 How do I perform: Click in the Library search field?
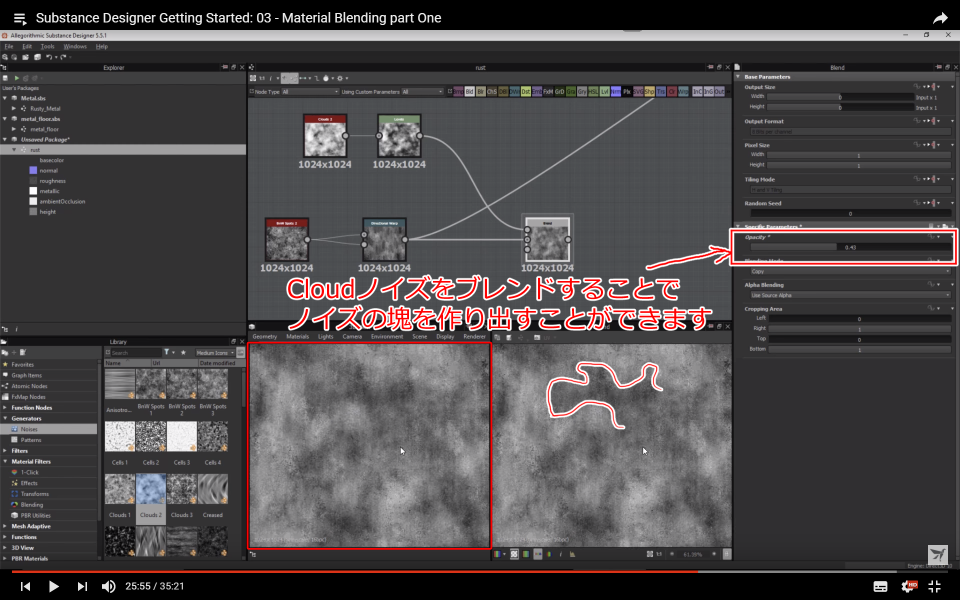(136, 353)
